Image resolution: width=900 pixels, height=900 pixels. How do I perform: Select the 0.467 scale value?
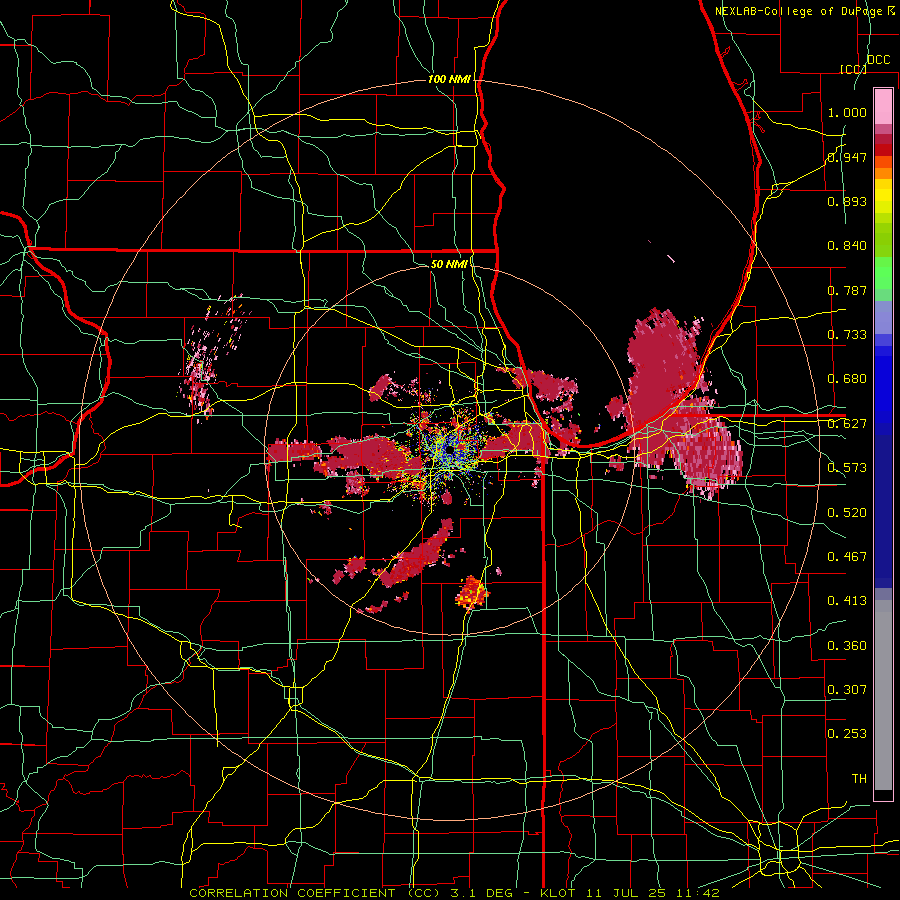coord(847,557)
